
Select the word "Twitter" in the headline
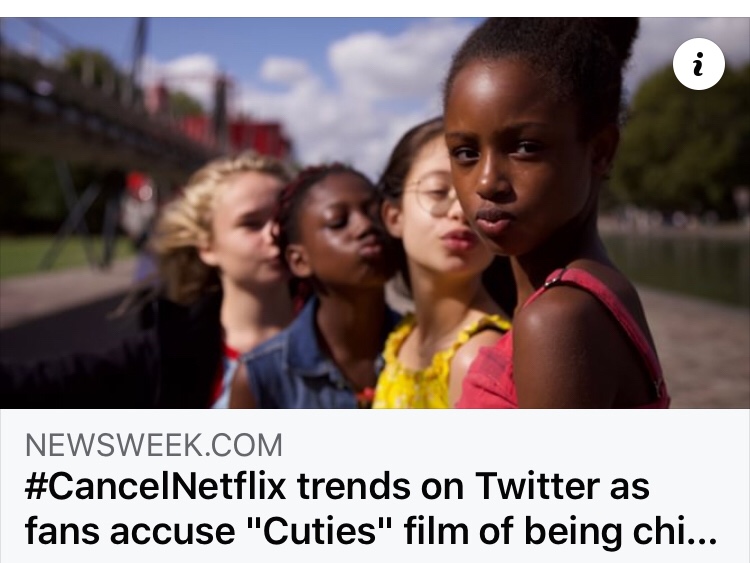point(537,486)
